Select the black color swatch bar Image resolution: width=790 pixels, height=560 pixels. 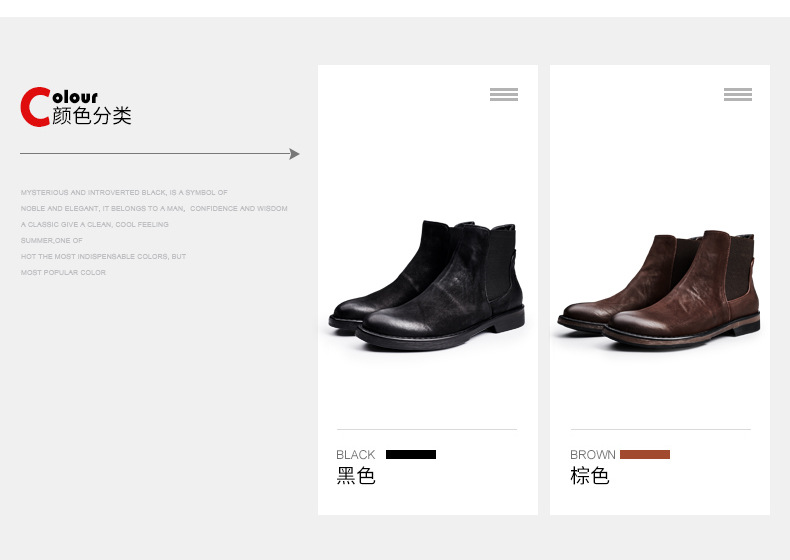(x=411, y=455)
